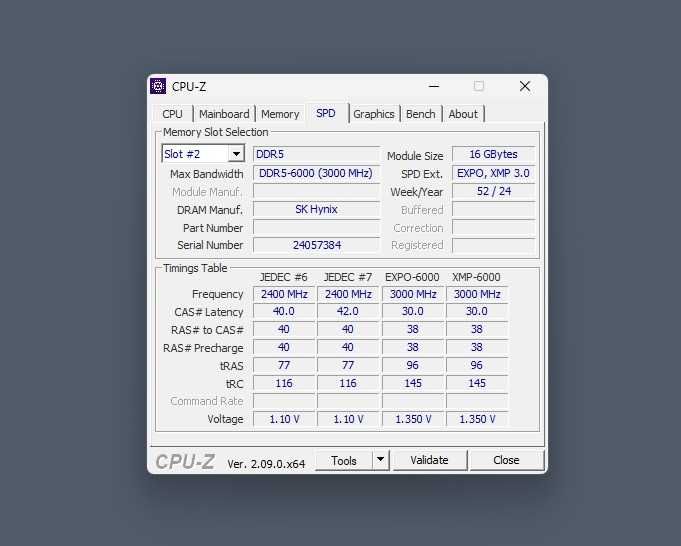Image resolution: width=681 pixels, height=546 pixels.
Task: Click the Close button at bottom
Action: pos(506,460)
